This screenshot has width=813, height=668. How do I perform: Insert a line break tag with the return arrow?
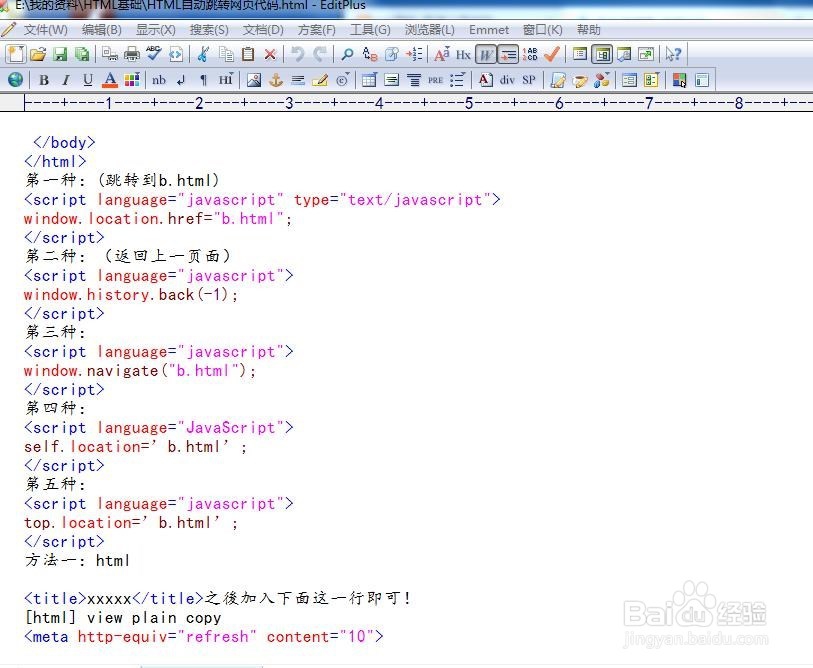pos(181,80)
